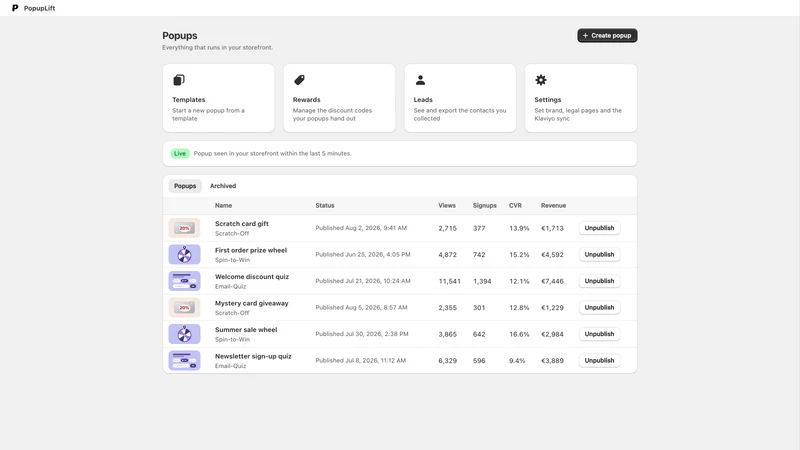The image size is (800, 450).
Task: Click the PopupLift app name
Action: (x=39, y=8)
